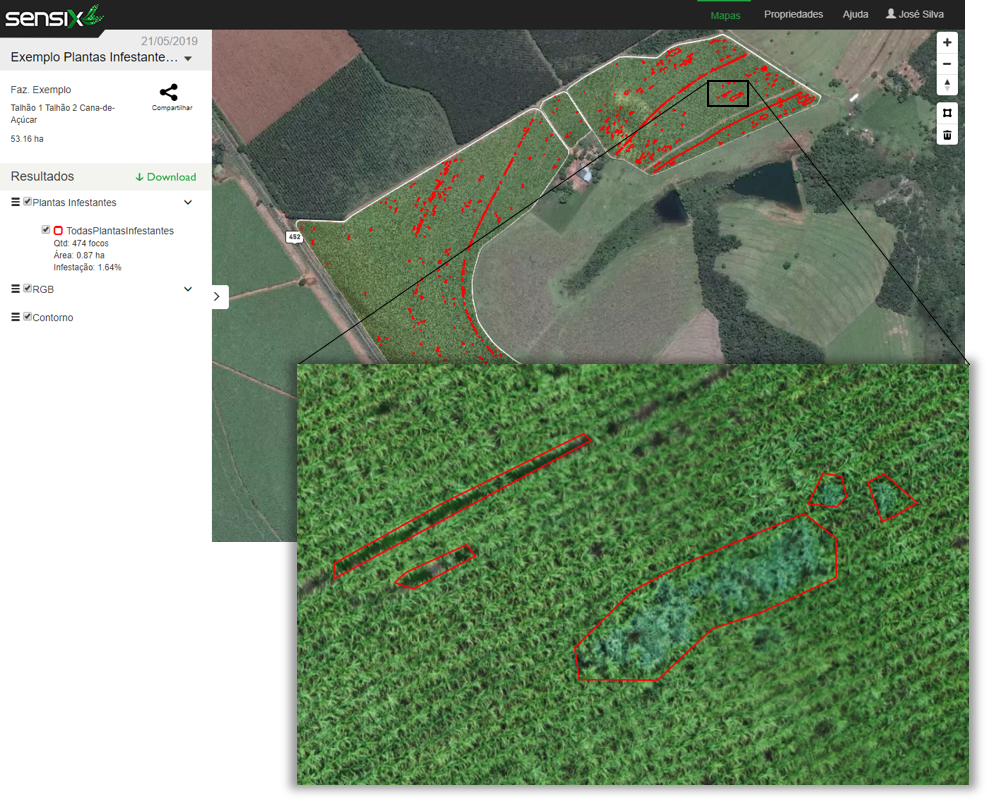The image size is (987, 800).
Task: Select the polygon drawing tool icon
Action: [947, 112]
